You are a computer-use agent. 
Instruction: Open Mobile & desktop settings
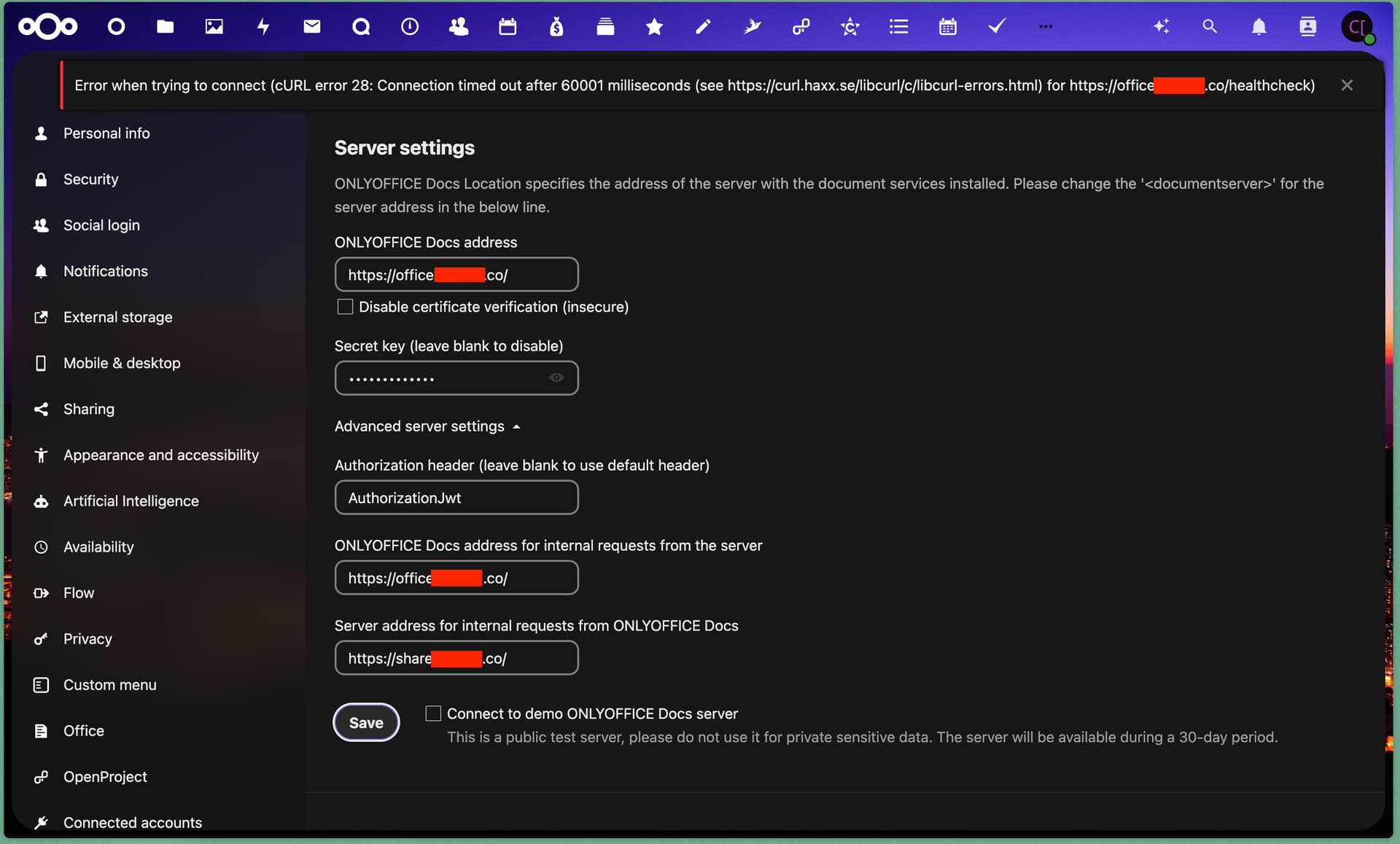122,363
